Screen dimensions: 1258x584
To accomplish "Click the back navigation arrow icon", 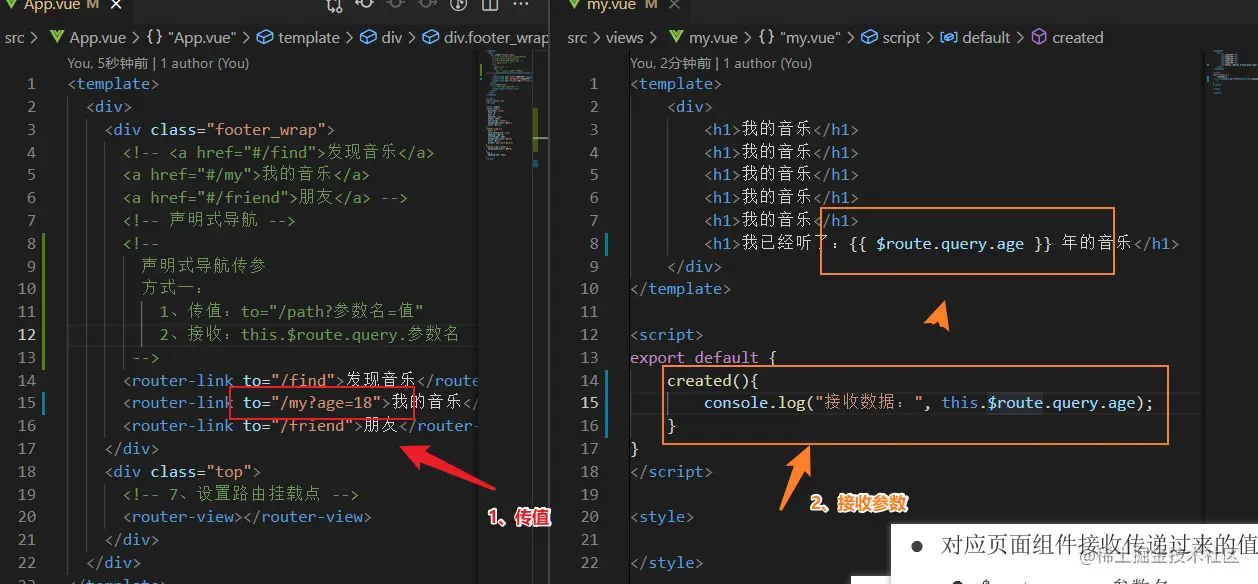I will click(365, 8).
